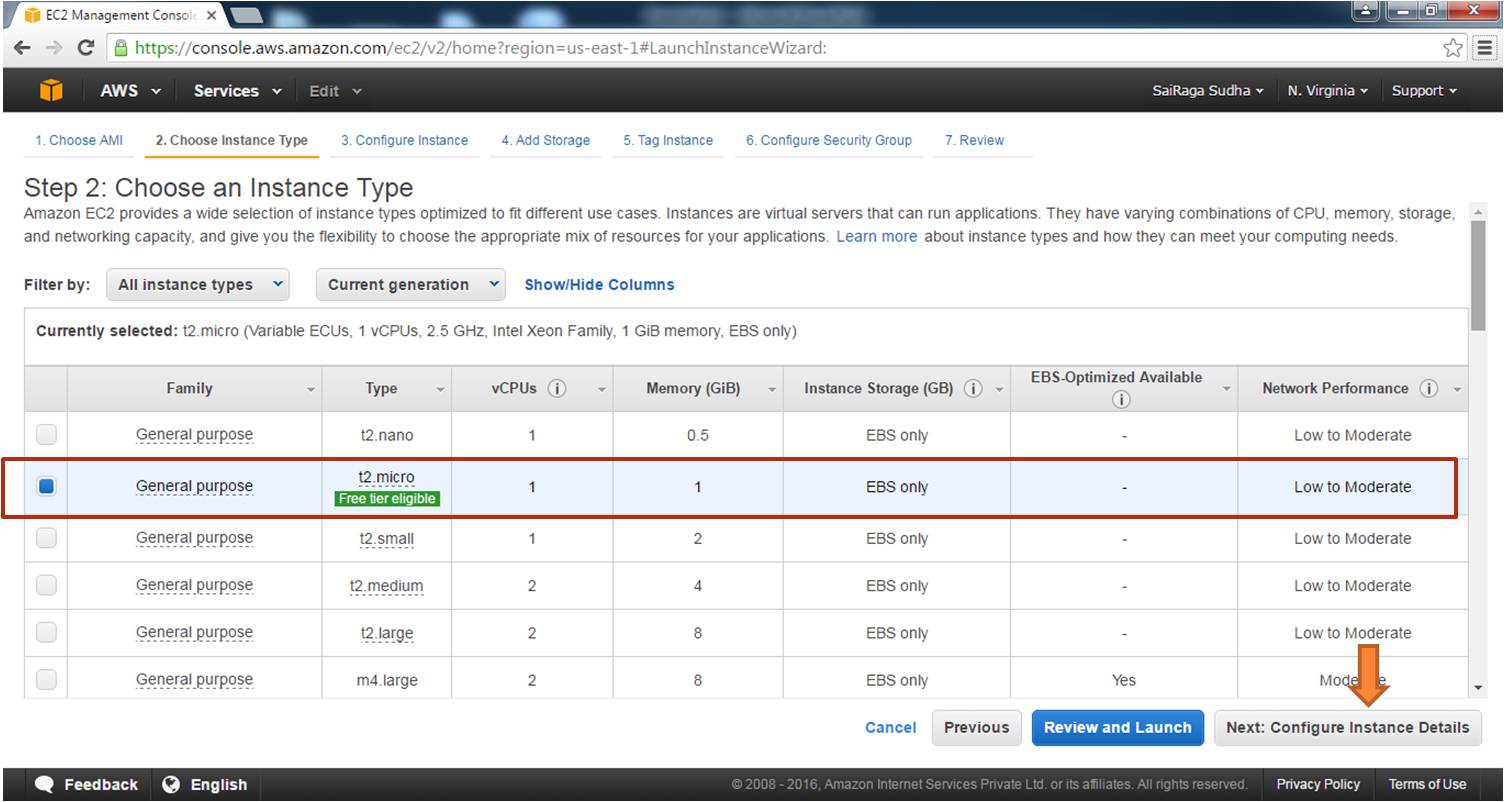The height and width of the screenshot is (802, 1504).
Task: Click the Network Performance info icon
Action: pyautogui.click(x=1429, y=389)
